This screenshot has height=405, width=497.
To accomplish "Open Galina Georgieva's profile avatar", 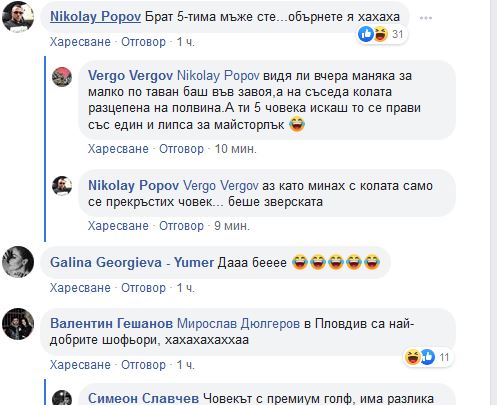I will (18, 262).
